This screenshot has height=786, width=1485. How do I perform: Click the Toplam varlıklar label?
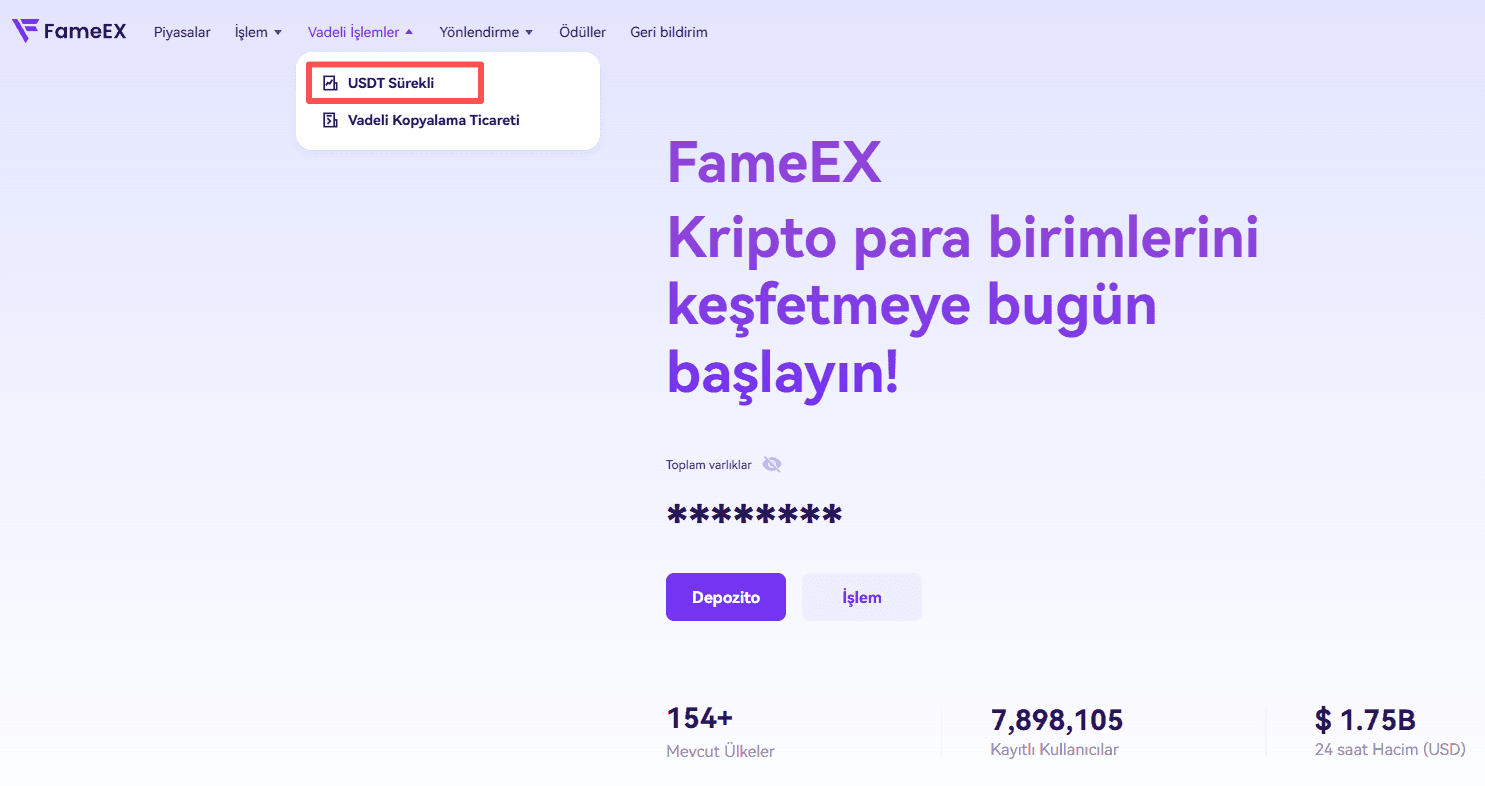[x=709, y=465]
